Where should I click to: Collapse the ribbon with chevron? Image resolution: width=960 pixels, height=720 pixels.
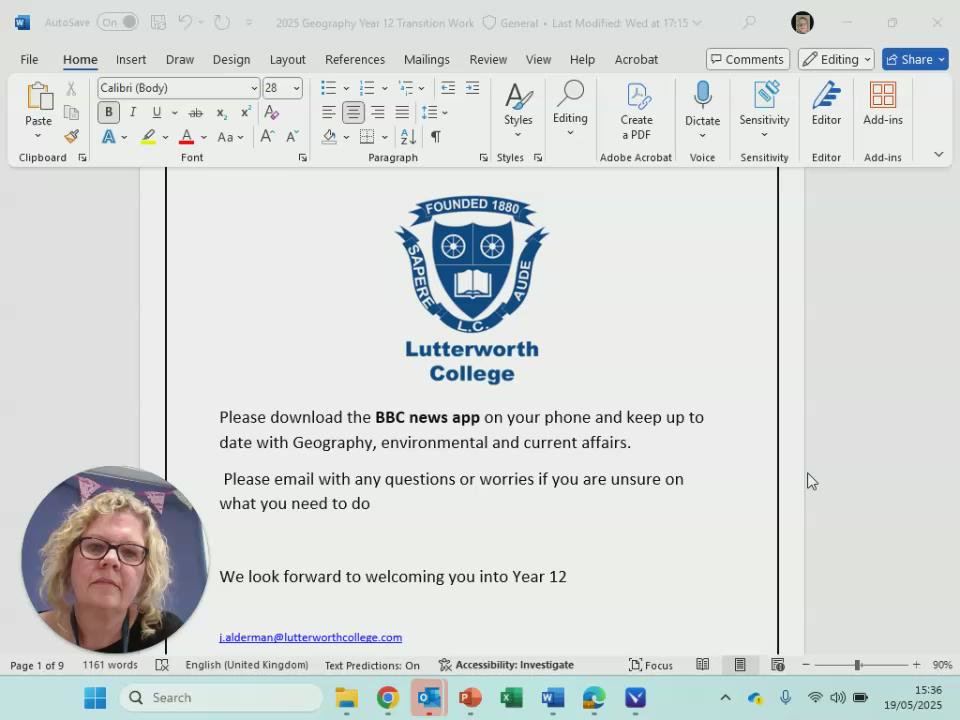coord(939,154)
